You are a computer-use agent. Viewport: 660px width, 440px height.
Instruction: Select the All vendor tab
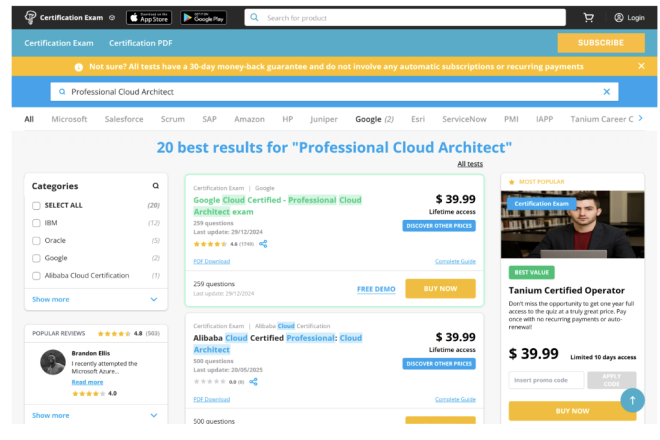(29, 119)
